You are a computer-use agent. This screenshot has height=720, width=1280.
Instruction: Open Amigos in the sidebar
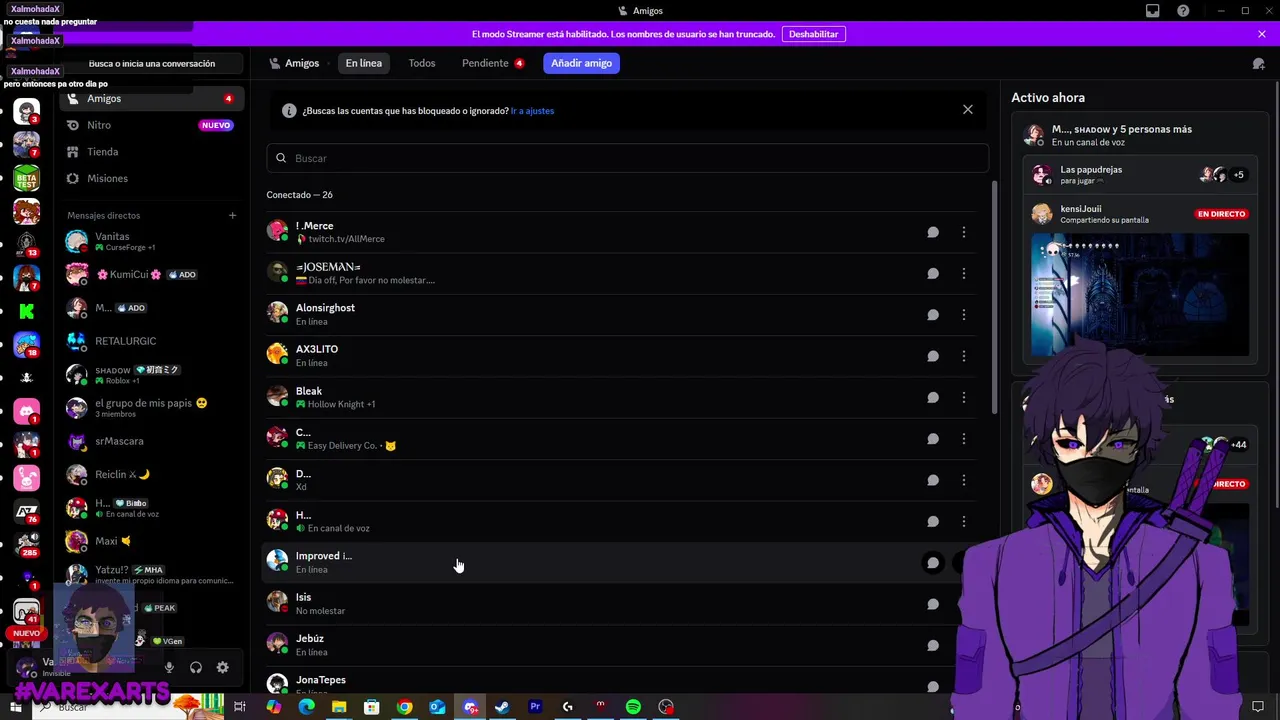(x=150, y=99)
